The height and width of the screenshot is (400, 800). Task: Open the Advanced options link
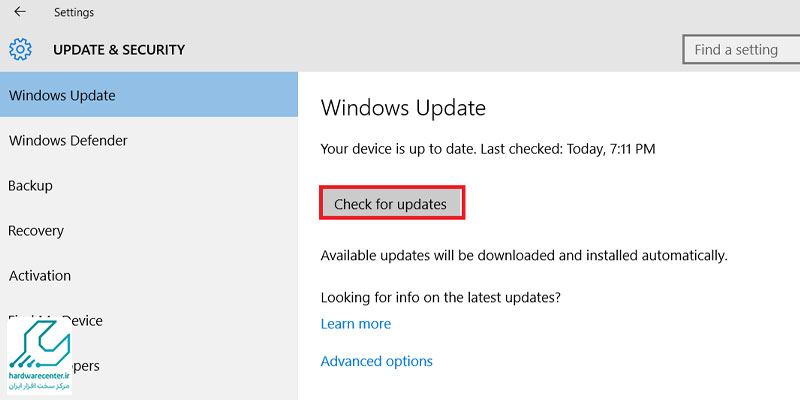click(x=377, y=361)
